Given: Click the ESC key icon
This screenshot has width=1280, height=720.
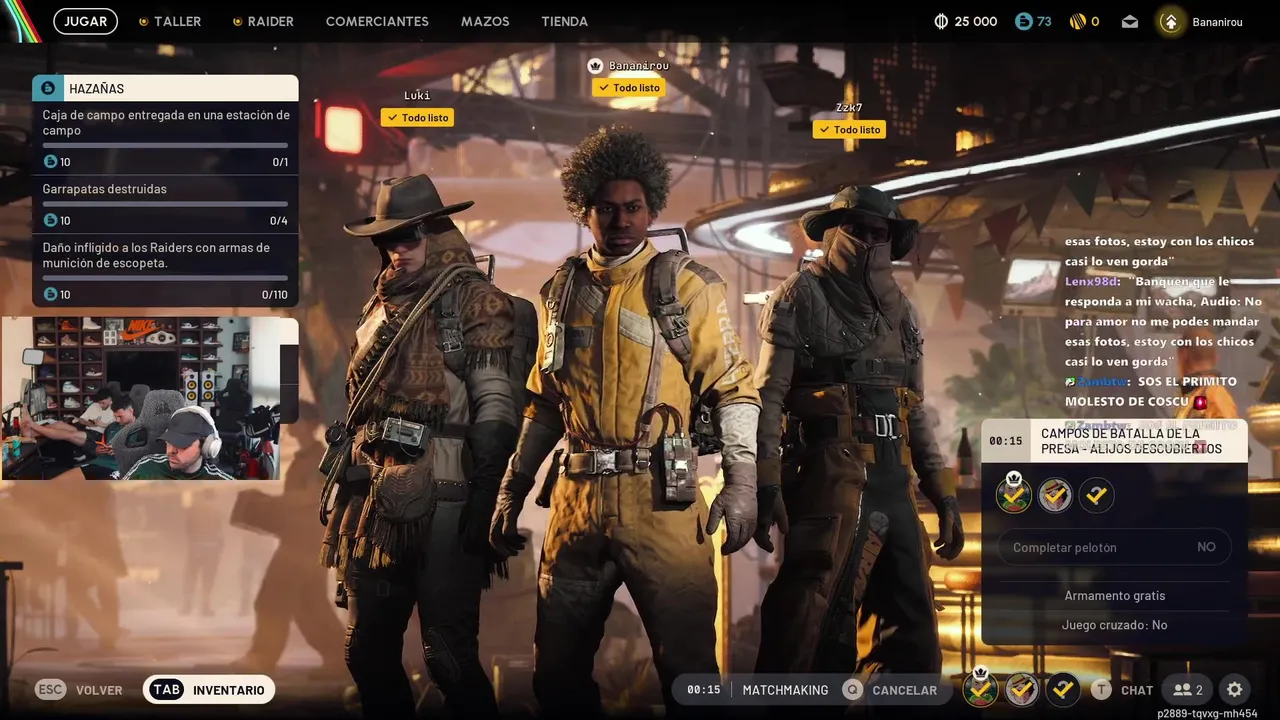Looking at the screenshot, I should [x=51, y=690].
